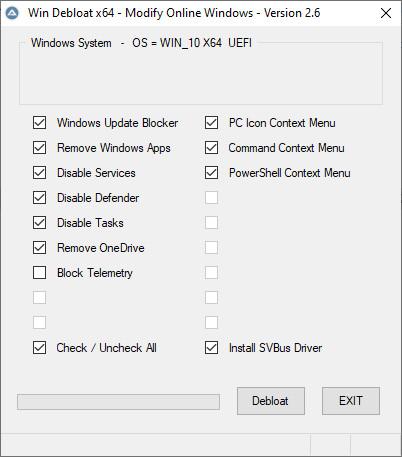Toggle Remove Windows Apps checkbox
The width and height of the screenshot is (402, 457).
pos(40,148)
